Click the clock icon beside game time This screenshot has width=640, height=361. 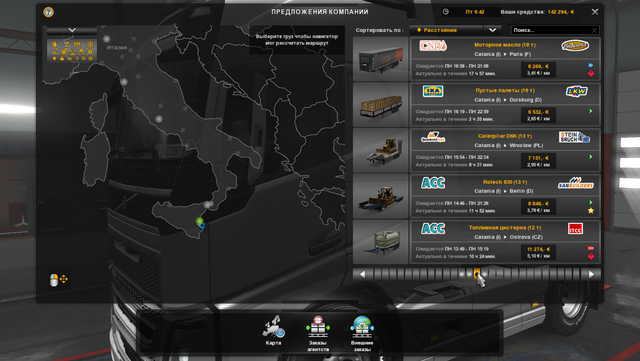(x=446, y=12)
